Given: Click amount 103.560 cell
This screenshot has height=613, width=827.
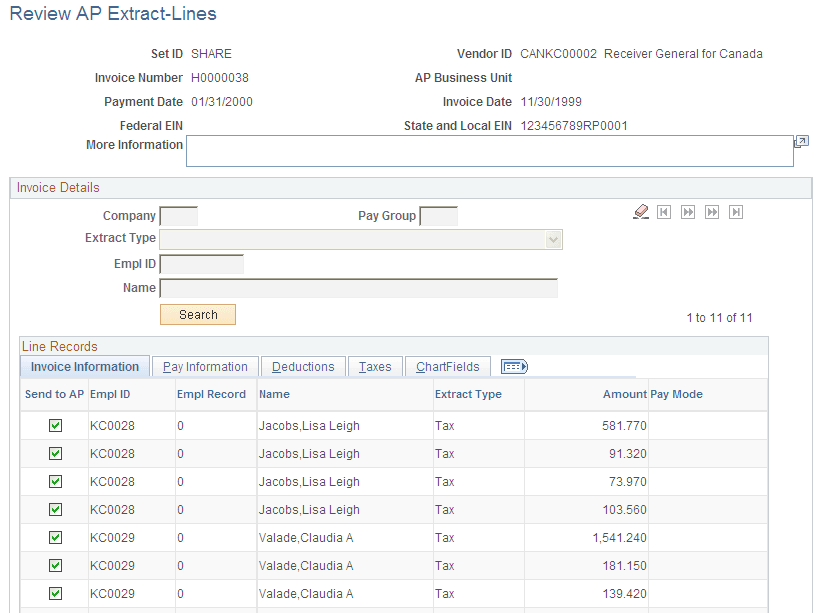Looking at the screenshot, I should pos(624,510).
